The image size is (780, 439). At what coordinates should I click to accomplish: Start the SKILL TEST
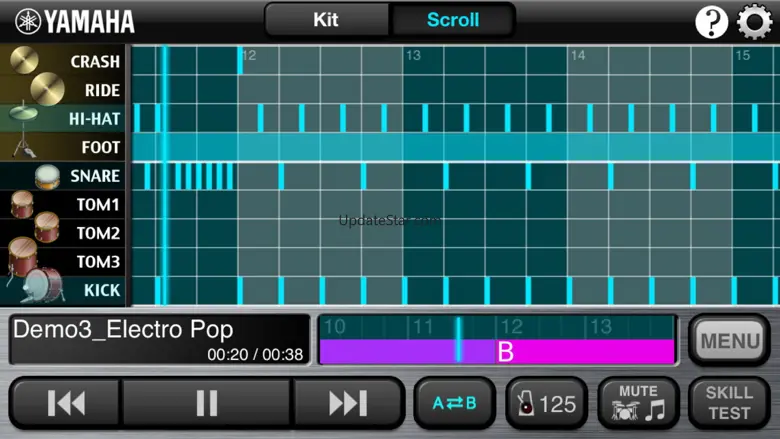point(729,403)
